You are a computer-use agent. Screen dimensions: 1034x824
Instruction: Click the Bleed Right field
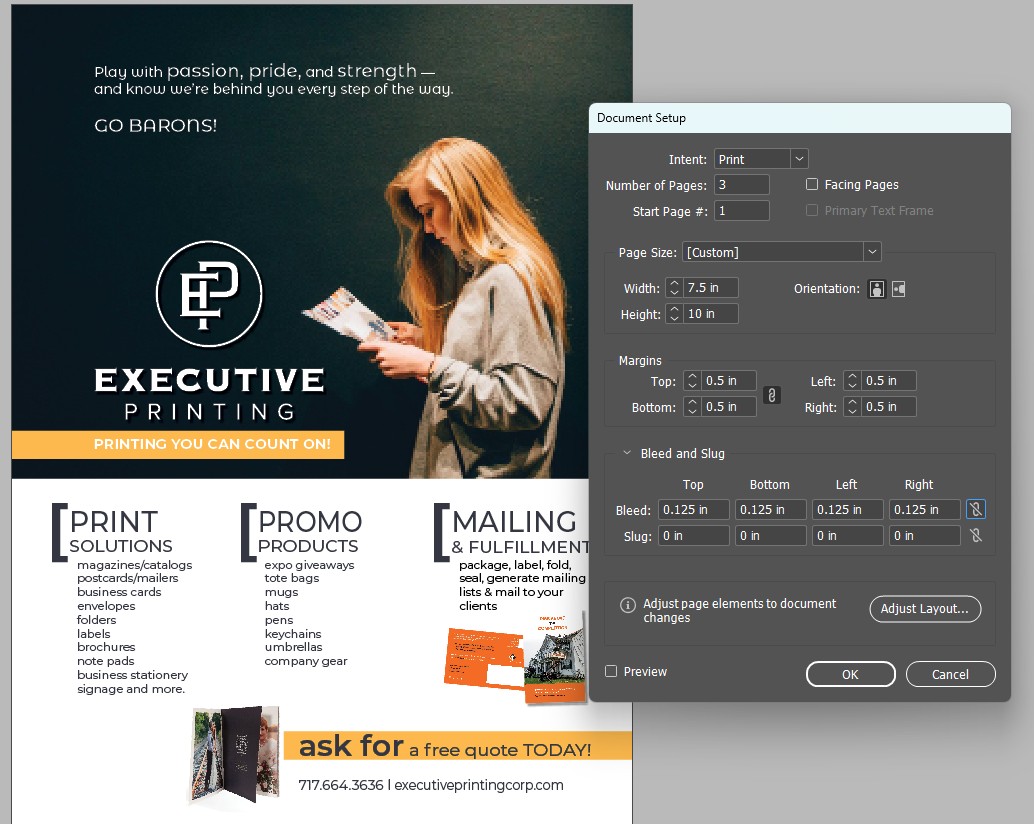click(x=925, y=510)
